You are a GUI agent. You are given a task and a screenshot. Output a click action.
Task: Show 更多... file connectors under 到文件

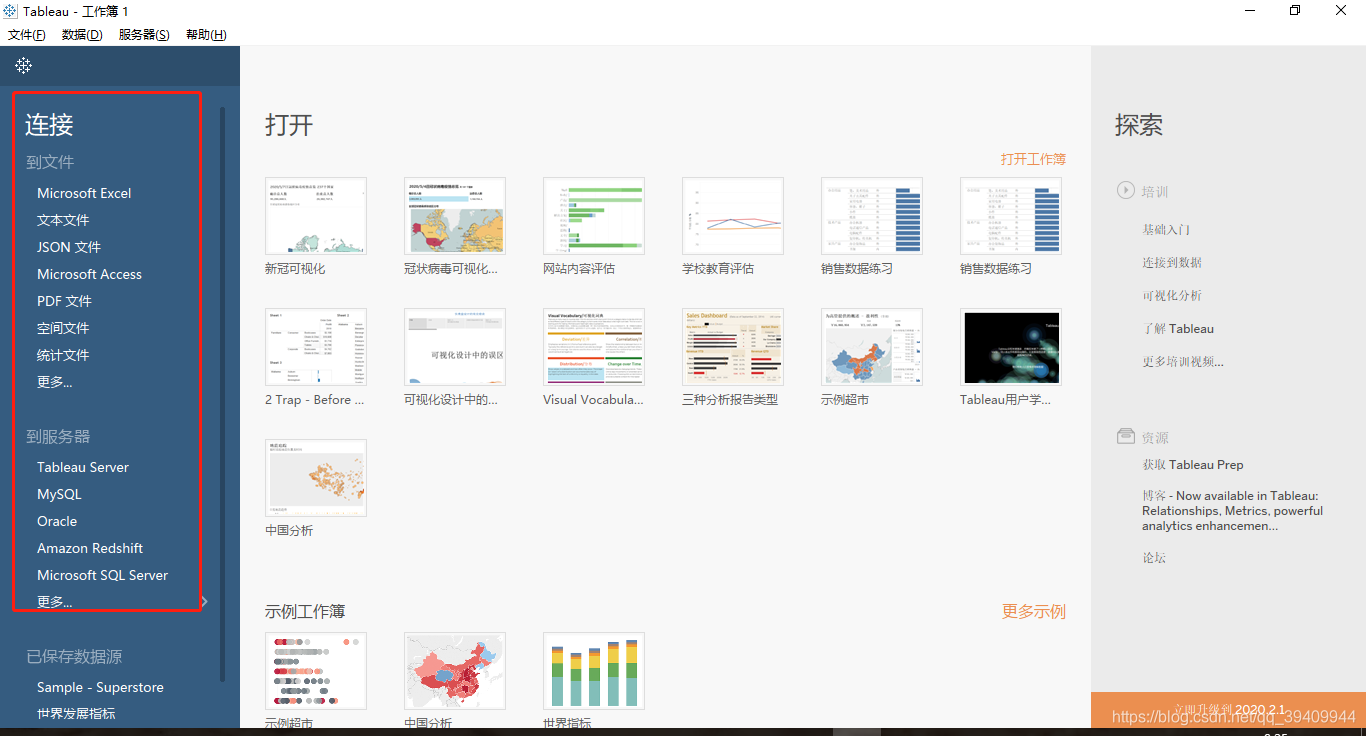coord(54,382)
